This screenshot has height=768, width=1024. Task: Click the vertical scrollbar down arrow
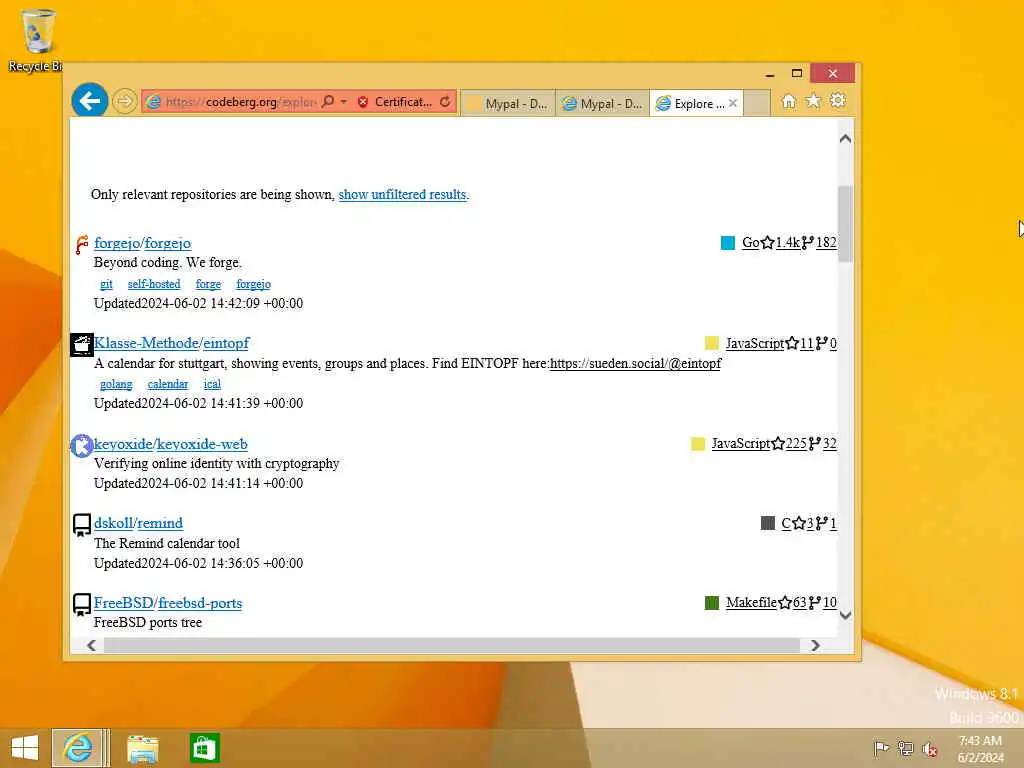click(845, 615)
